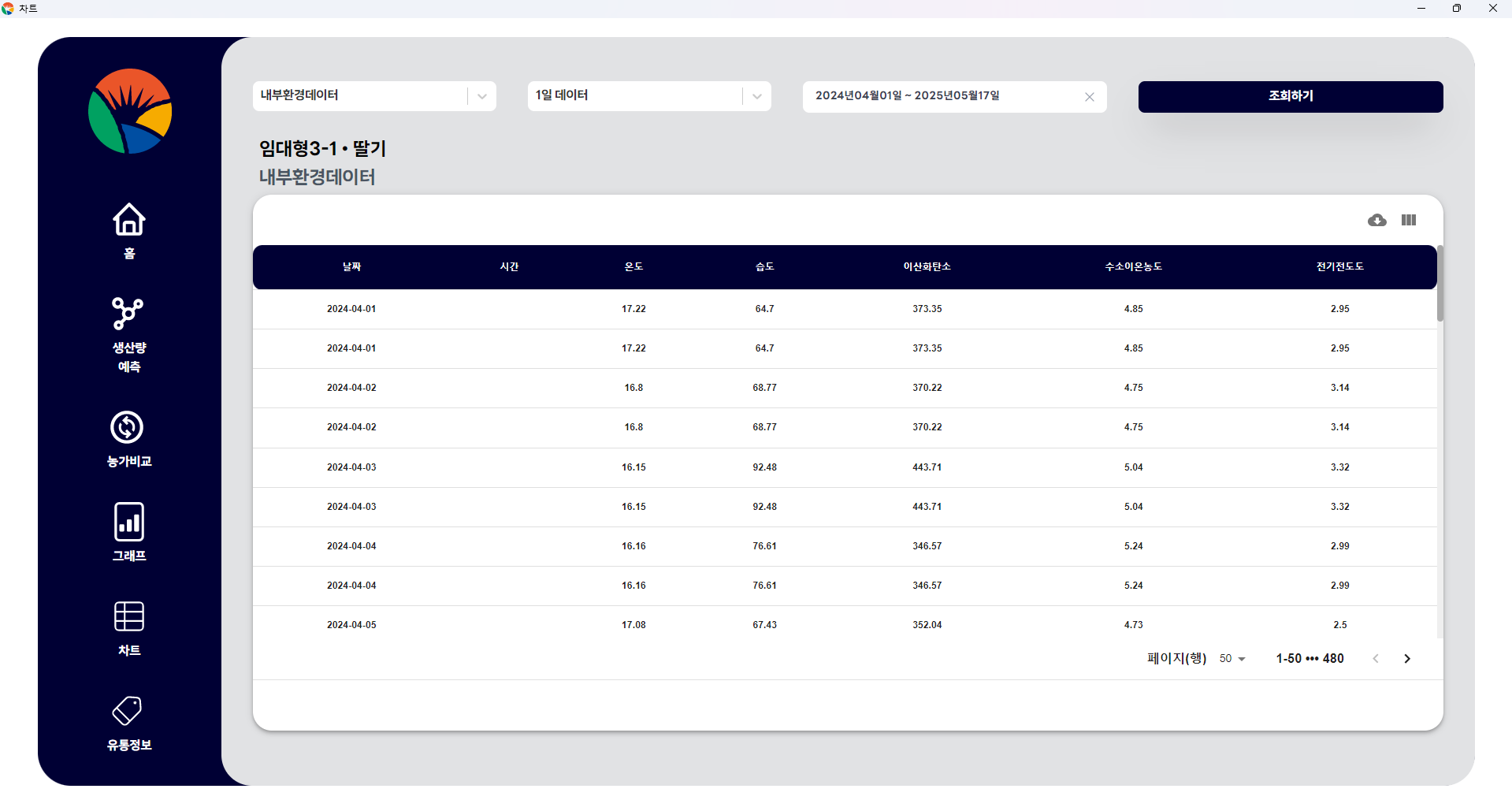Image resolution: width=1512 pixels, height=811 pixels.
Task: Click the 1-50 ••• 480 pagination text
Action: pyautogui.click(x=1310, y=659)
